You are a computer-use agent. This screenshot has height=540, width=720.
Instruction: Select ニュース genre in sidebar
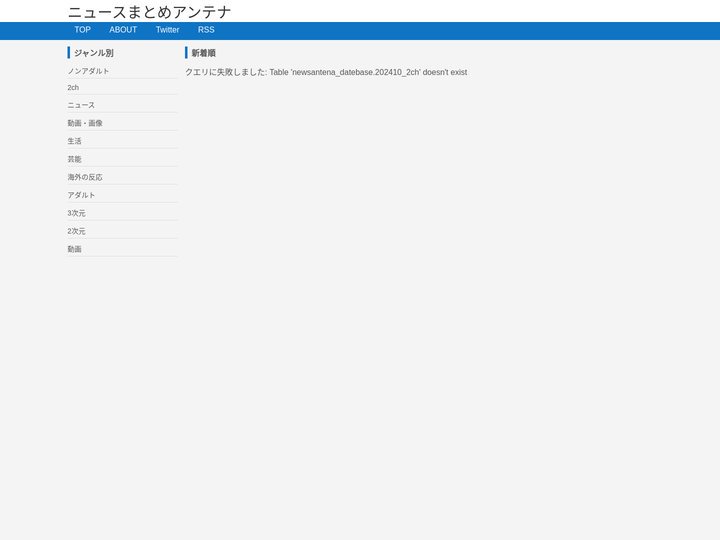click(81, 105)
